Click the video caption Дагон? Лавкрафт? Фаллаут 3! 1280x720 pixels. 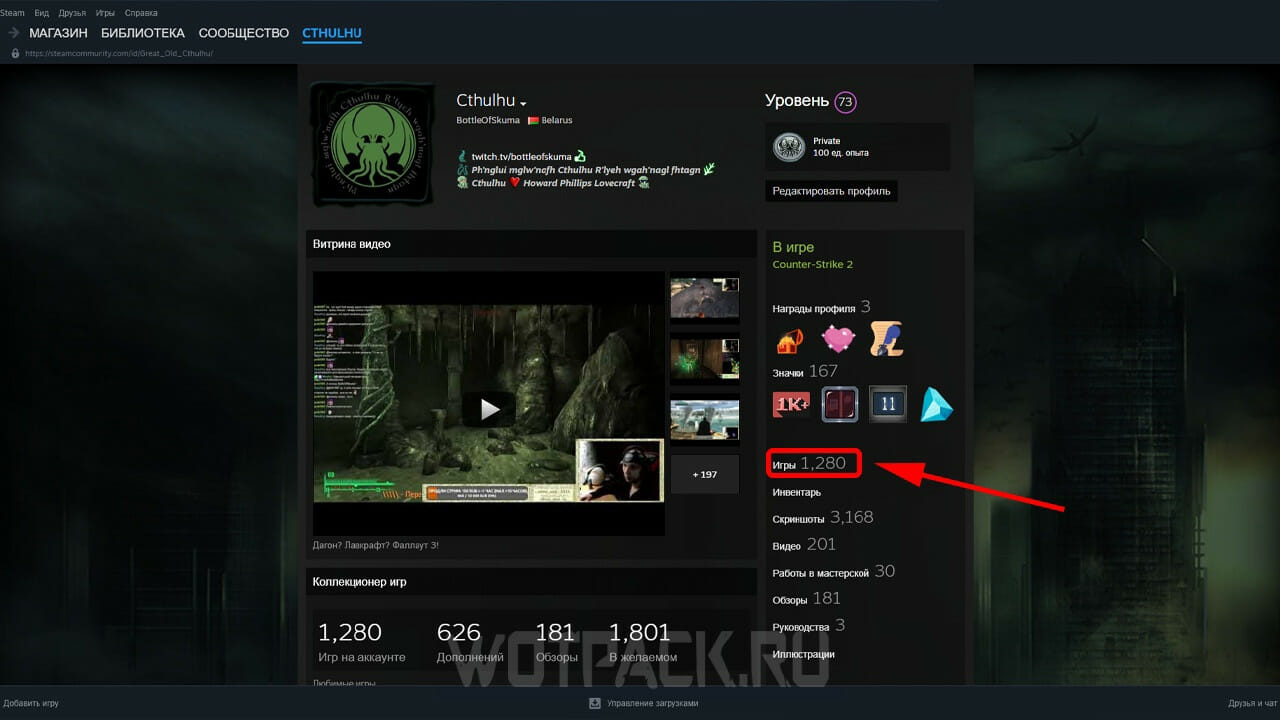coord(376,545)
